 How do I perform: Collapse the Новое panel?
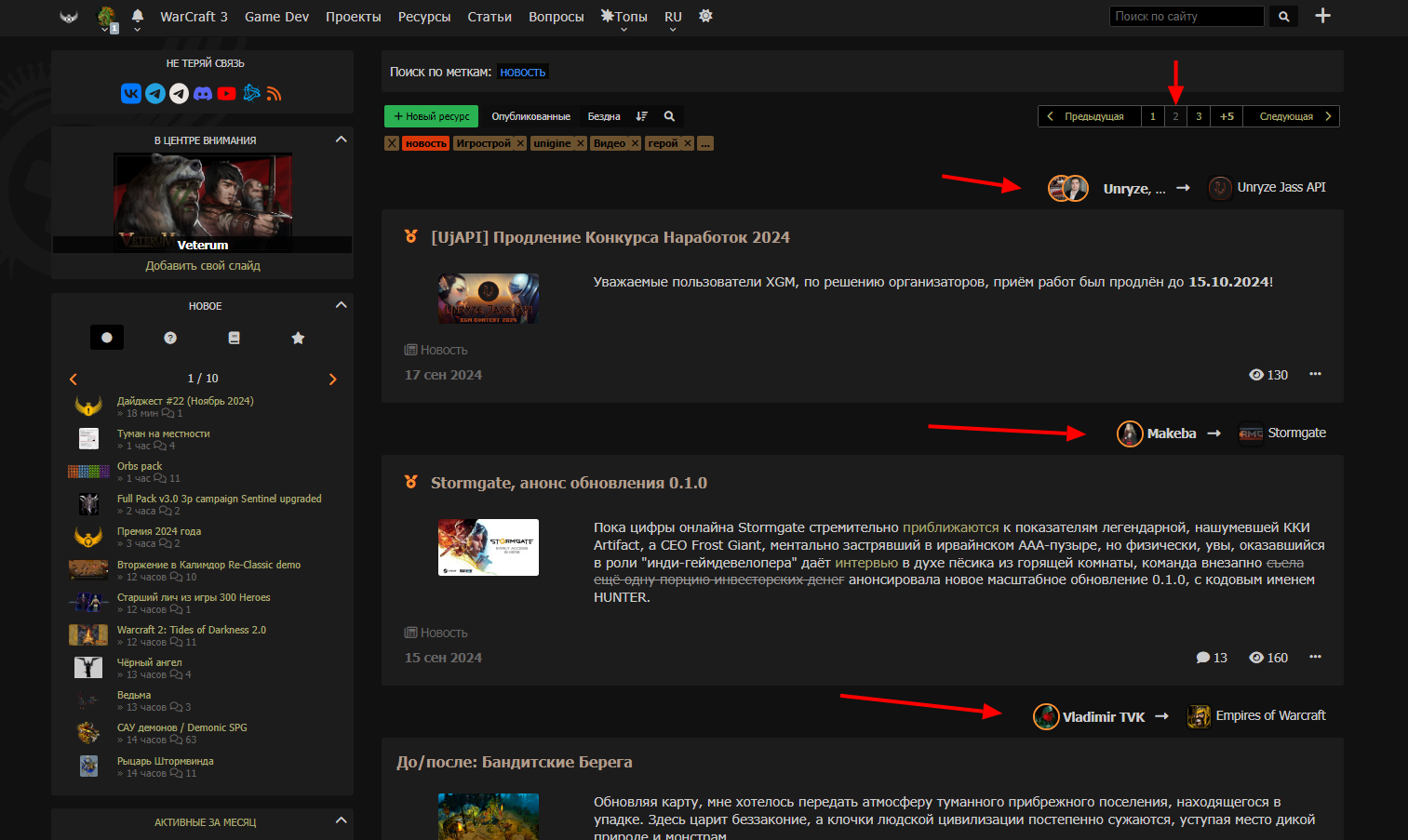(341, 305)
